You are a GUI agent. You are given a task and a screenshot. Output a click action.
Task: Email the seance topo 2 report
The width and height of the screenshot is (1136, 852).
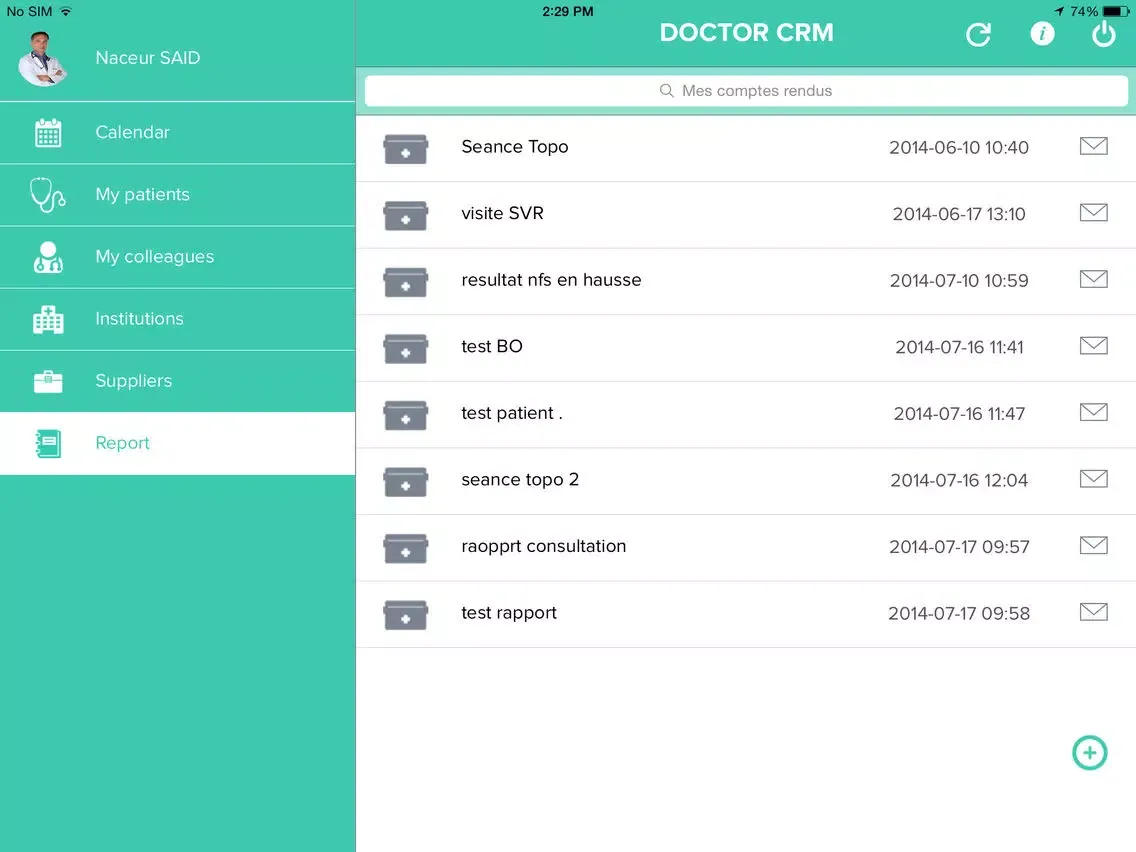(x=1093, y=479)
